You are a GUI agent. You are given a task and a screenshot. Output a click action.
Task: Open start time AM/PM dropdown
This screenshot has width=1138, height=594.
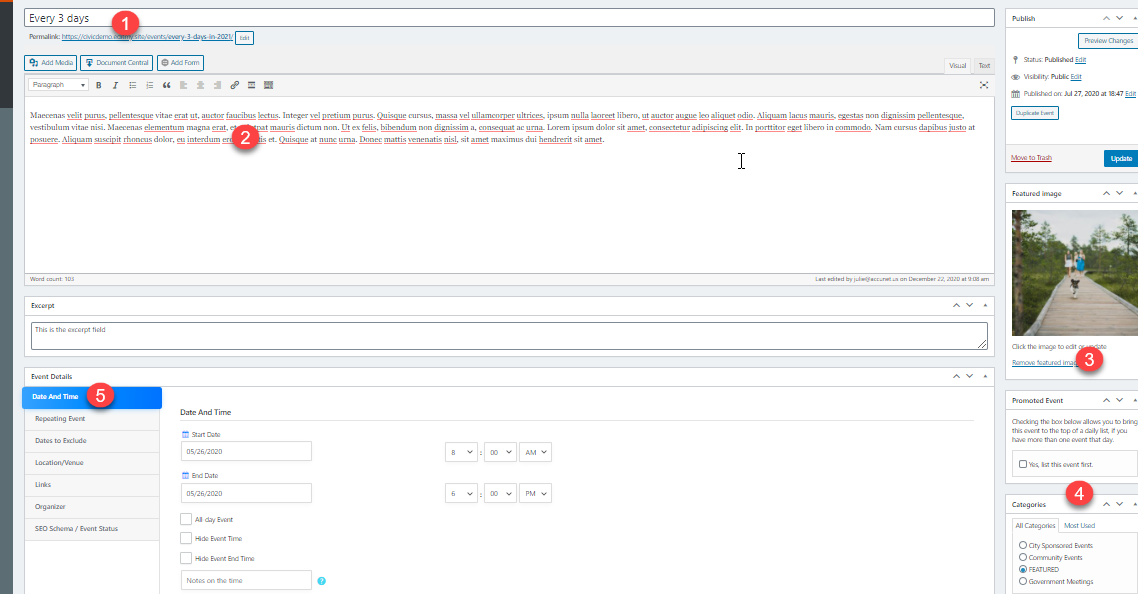click(535, 452)
